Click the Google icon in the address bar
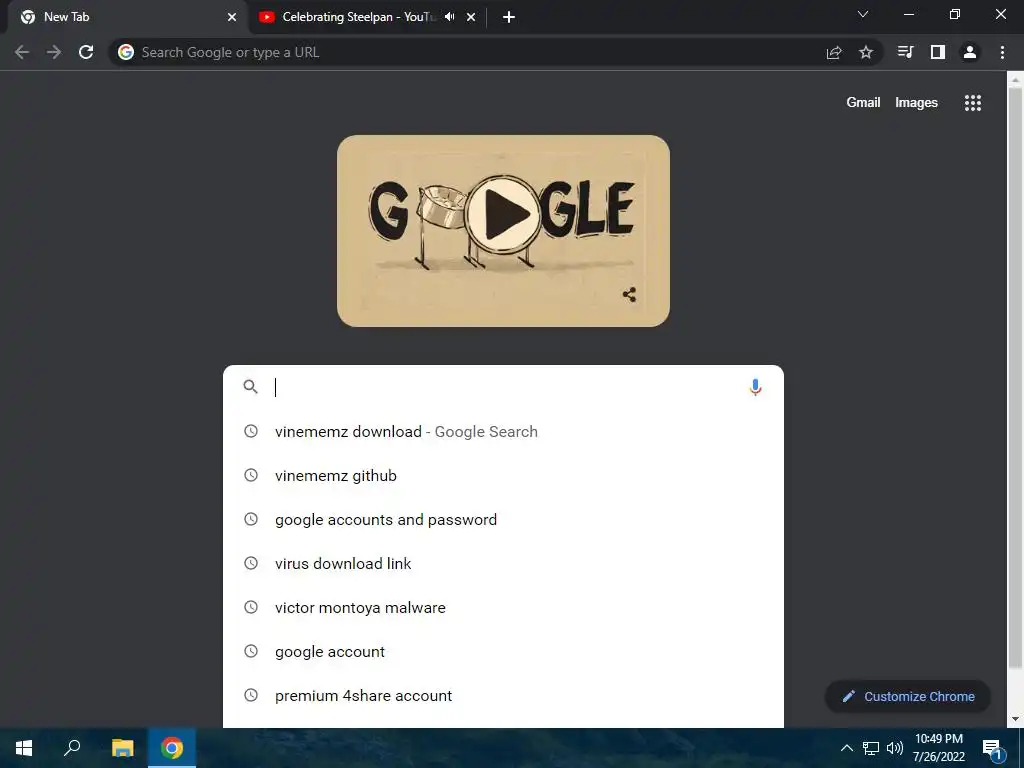The height and width of the screenshot is (768, 1024). tap(126, 52)
